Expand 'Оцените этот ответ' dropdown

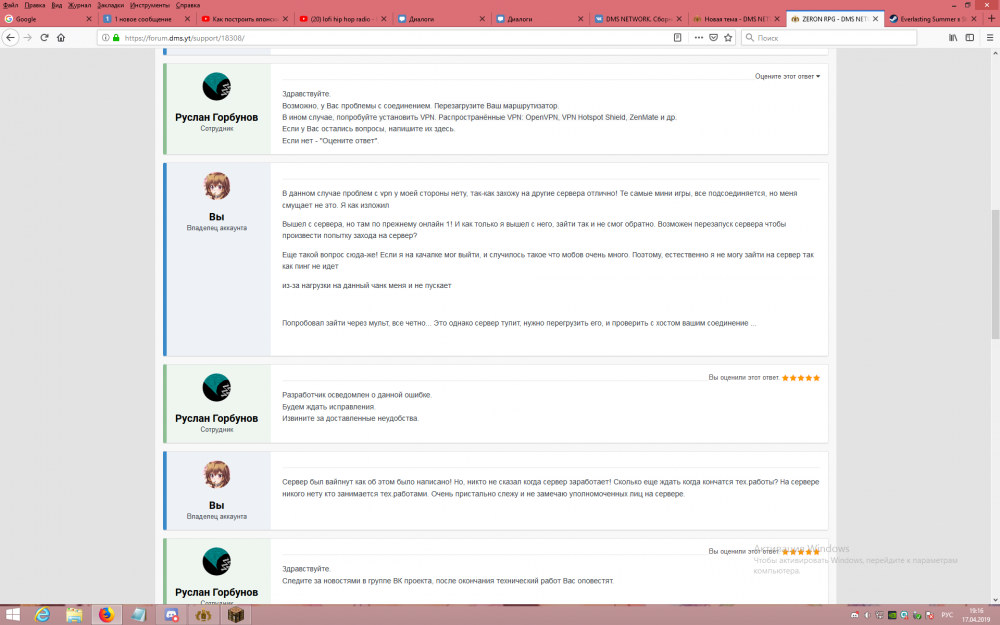[x=788, y=76]
